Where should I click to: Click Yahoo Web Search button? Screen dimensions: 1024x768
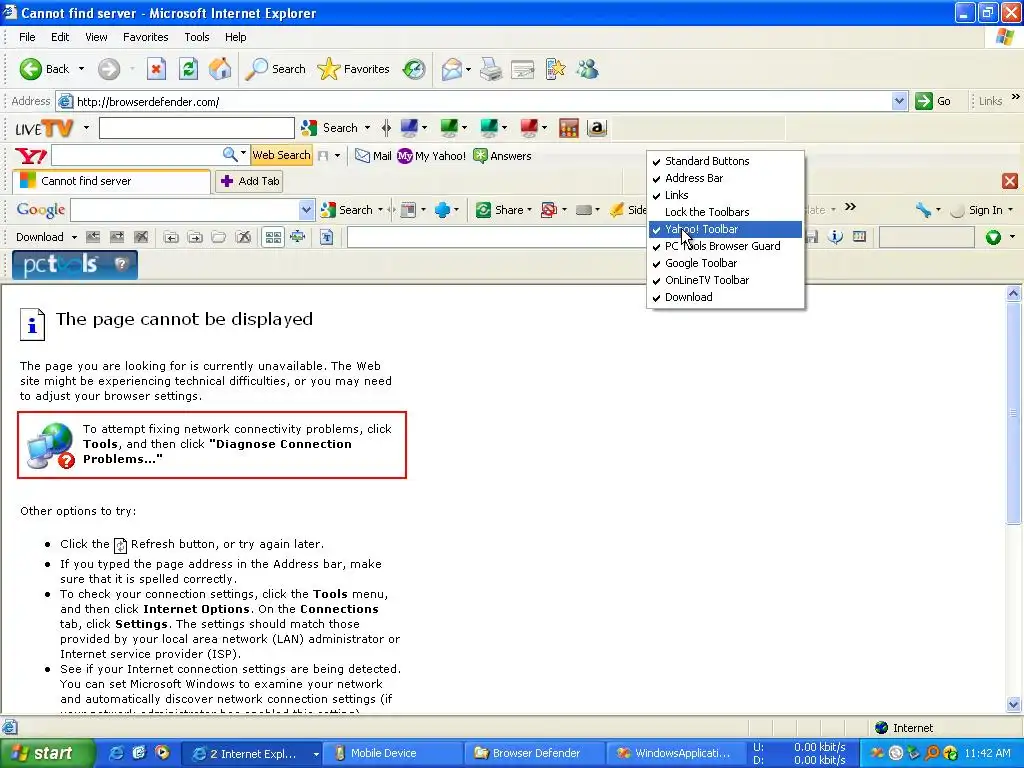(x=281, y=155)
